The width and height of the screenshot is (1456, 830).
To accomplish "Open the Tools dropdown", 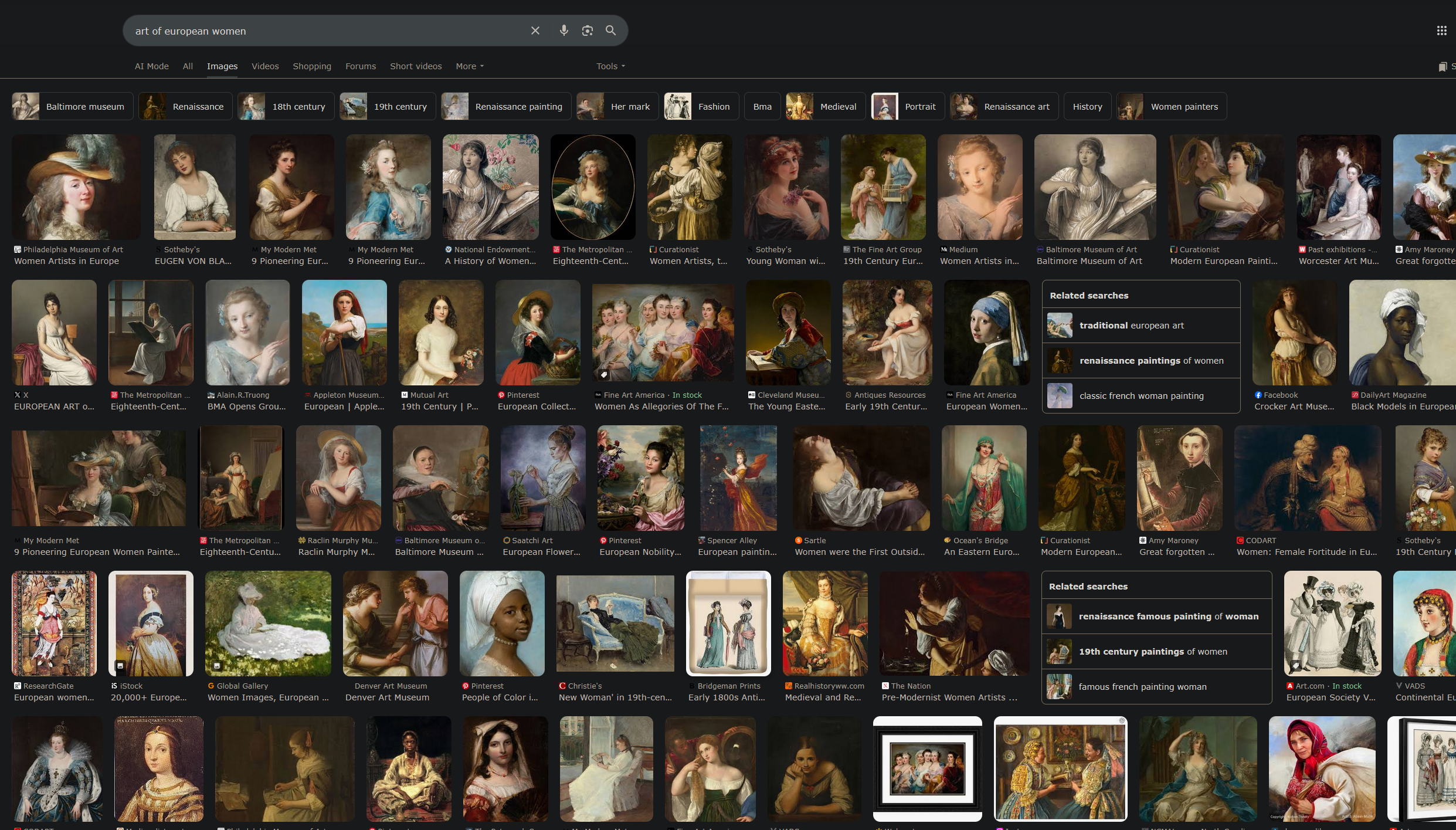I will point(610,66).
